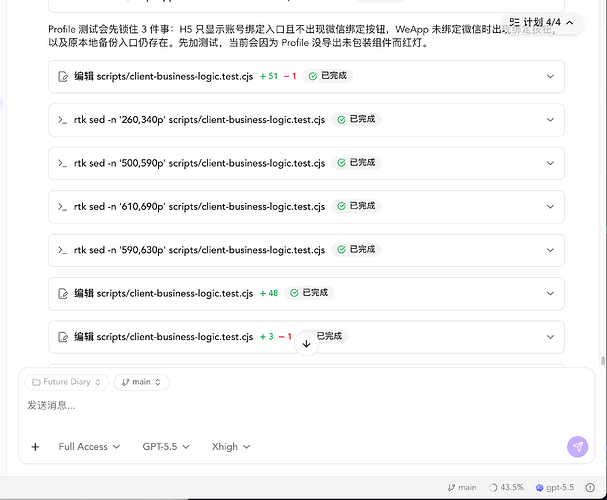Viewport: 607px width, 500px height.
Task: Click the '+48' additions count
Action: (x=269, y=293)
